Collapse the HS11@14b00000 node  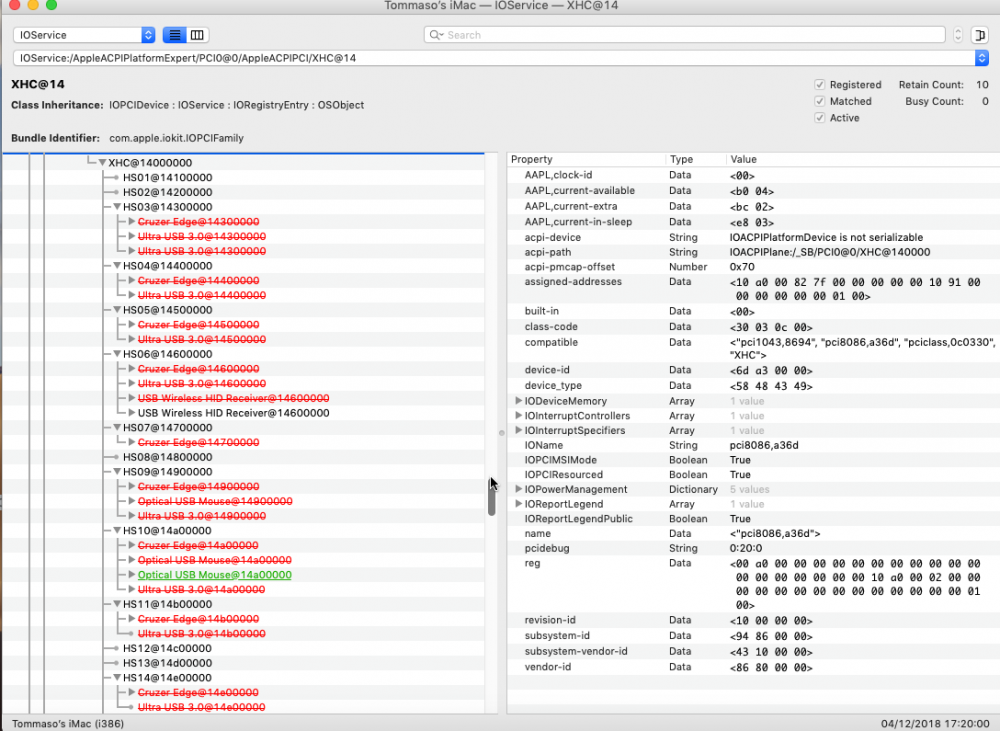[117, 604]
